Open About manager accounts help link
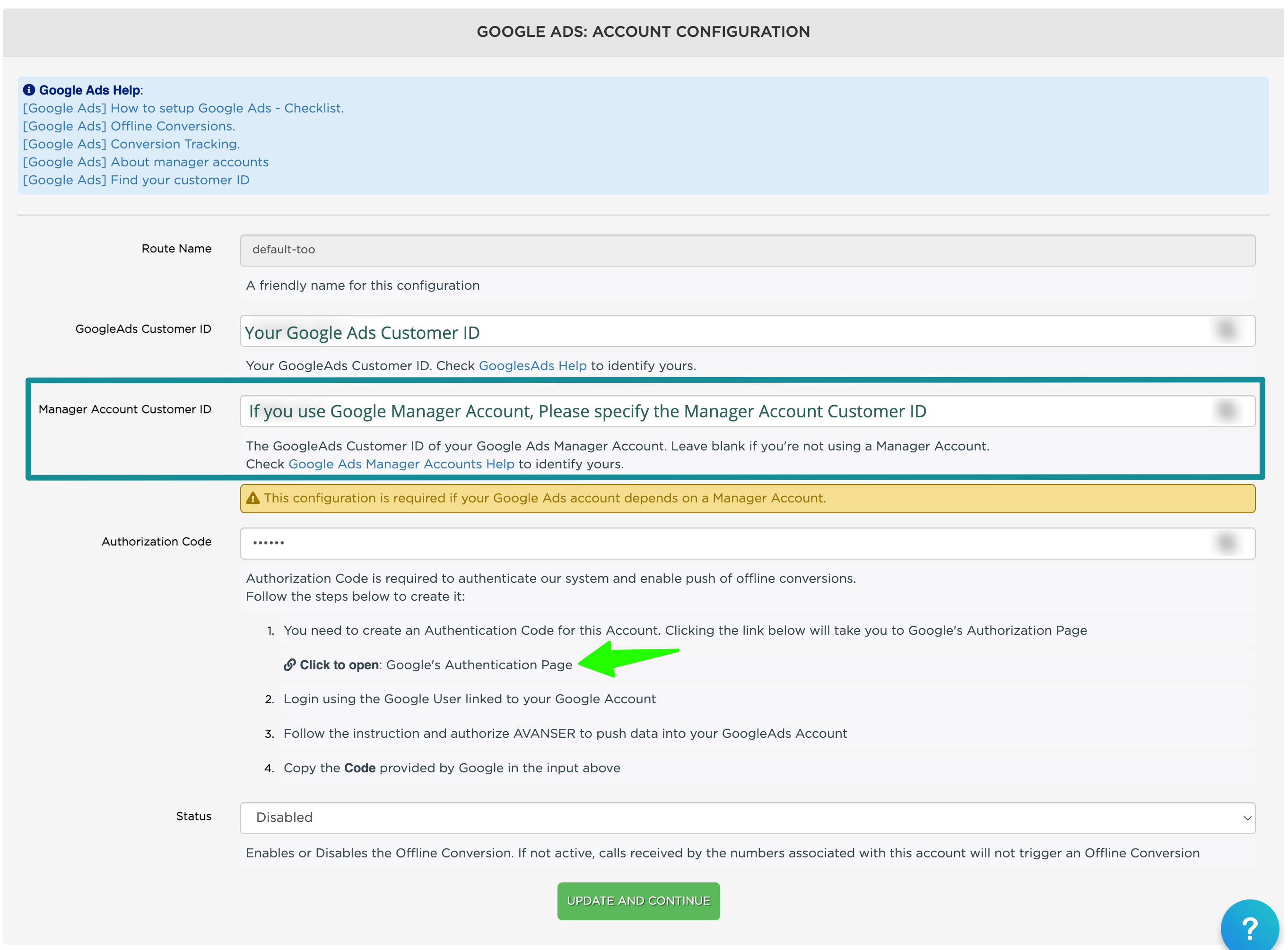1288x950 pixels. [146, 162]
